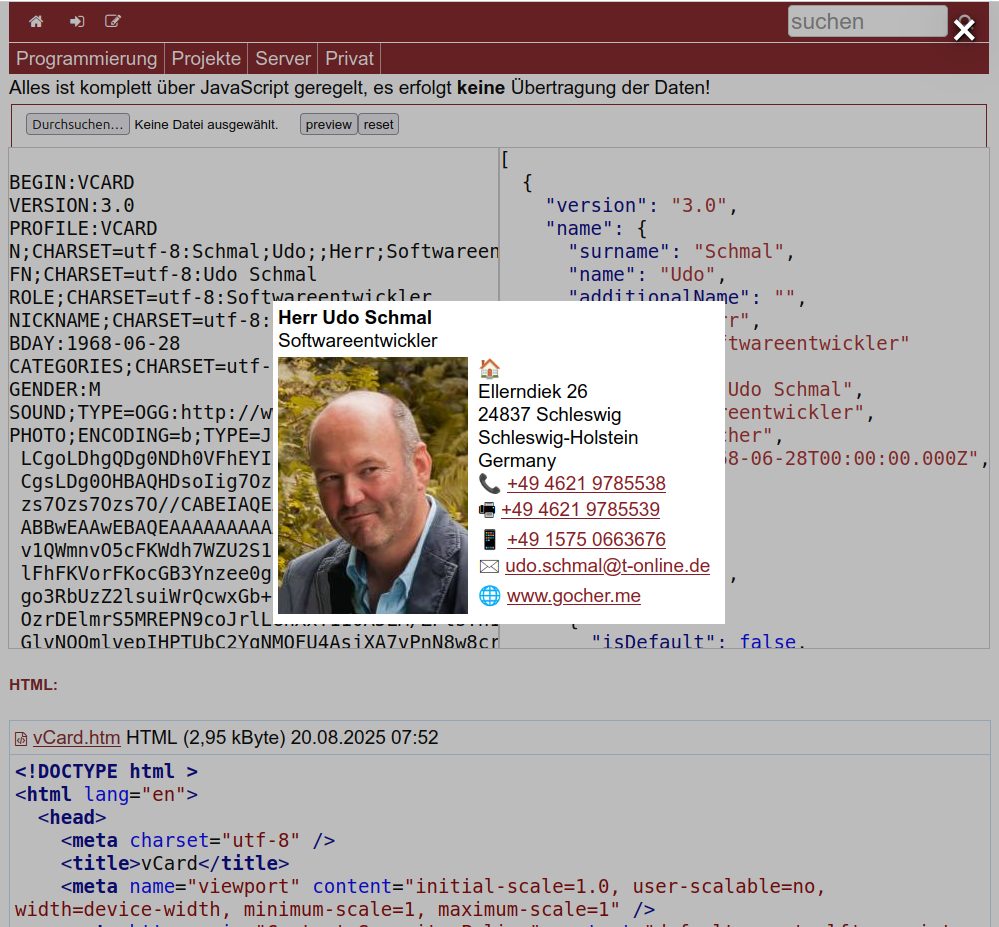Open the Server menu

coord(283,59)
